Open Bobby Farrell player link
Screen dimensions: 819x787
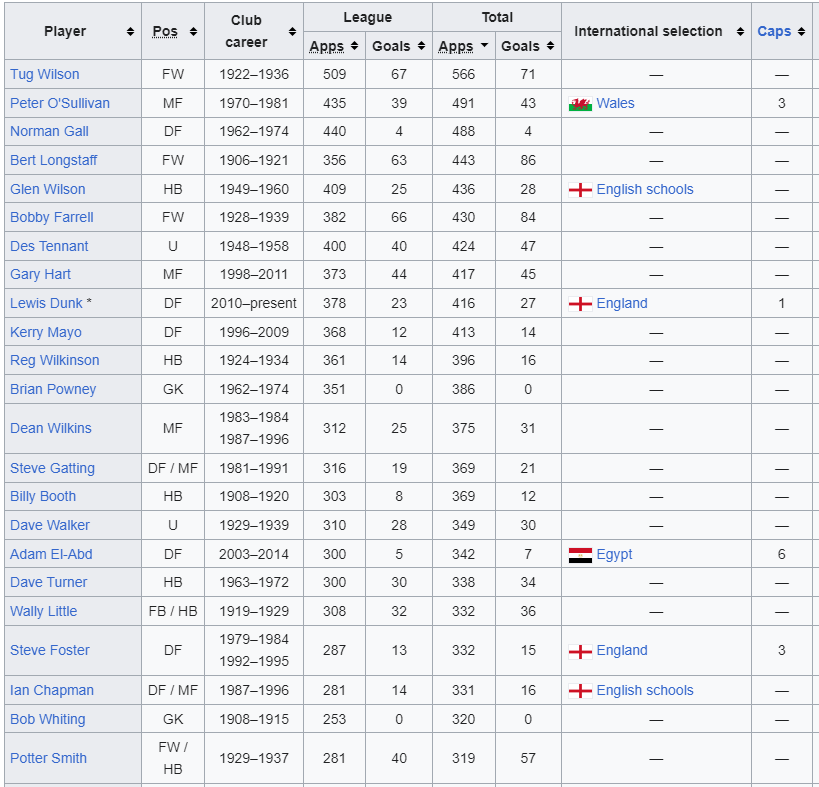point(52,218)
